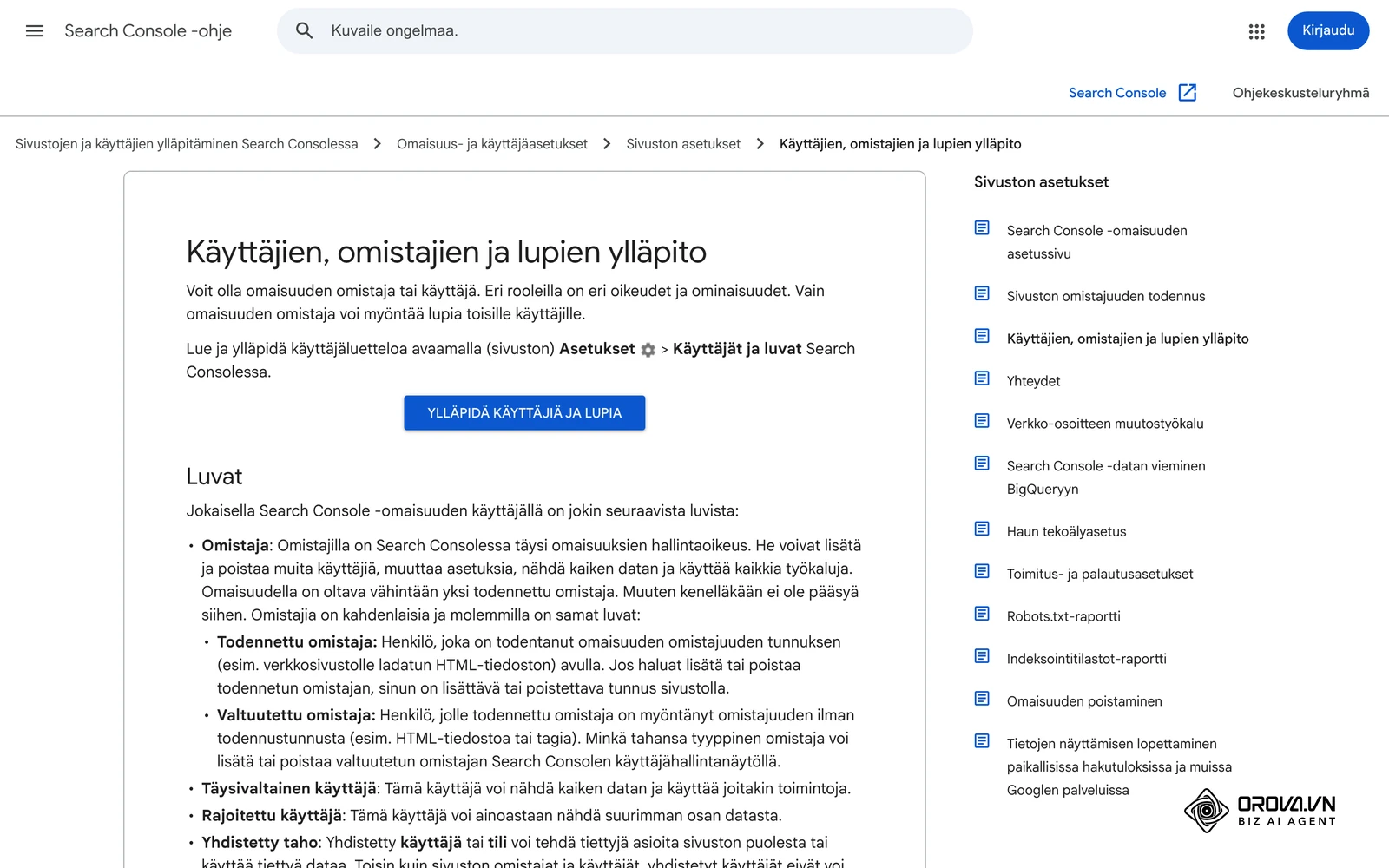Image resolution: width=1389 pixels, height=868 pixels.
Task: Click the document icon beside Toimitus- ja palautusasetukset
Action: click(x=982, y=571)
